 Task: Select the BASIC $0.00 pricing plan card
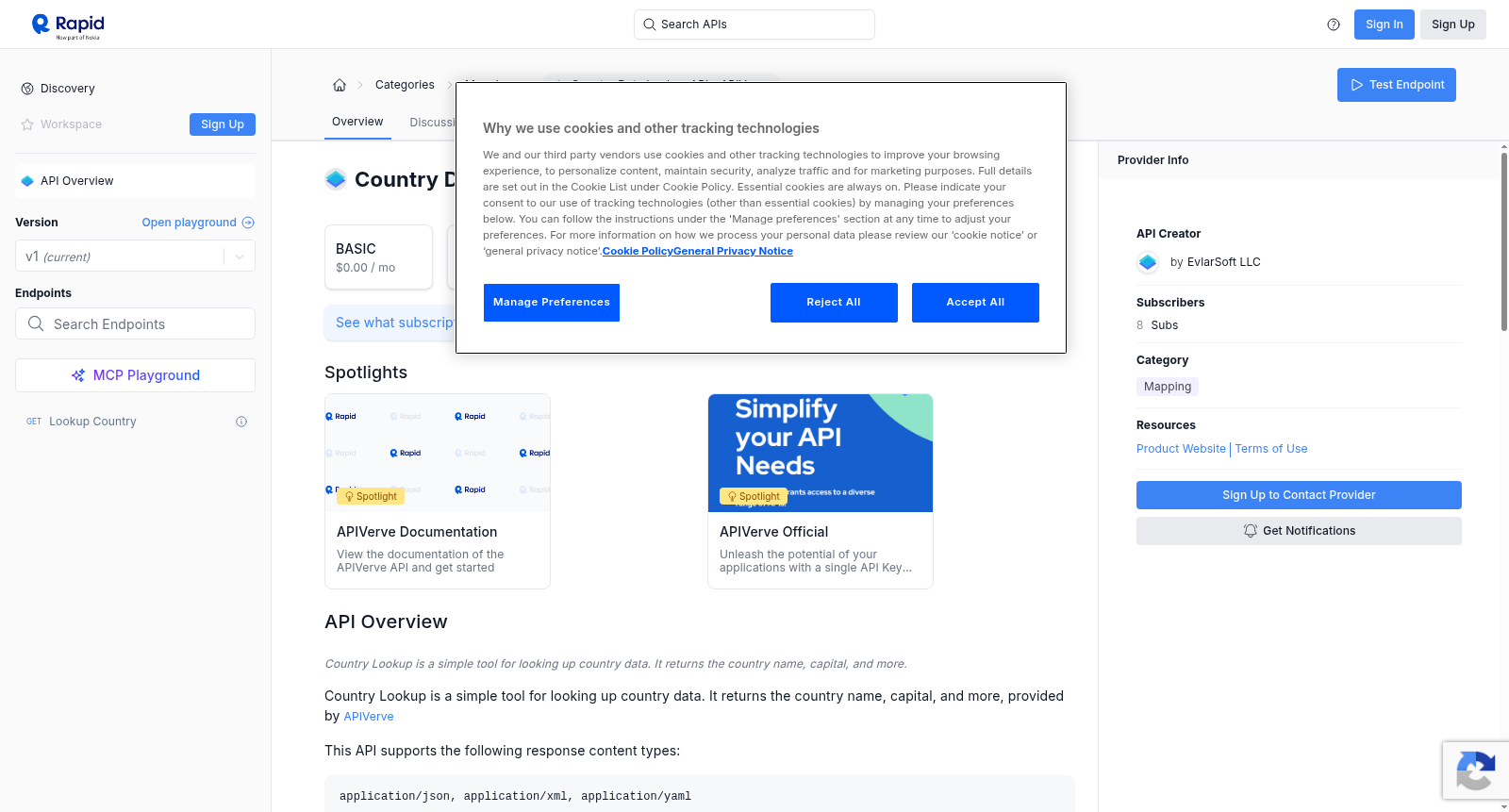click(378, 257)
